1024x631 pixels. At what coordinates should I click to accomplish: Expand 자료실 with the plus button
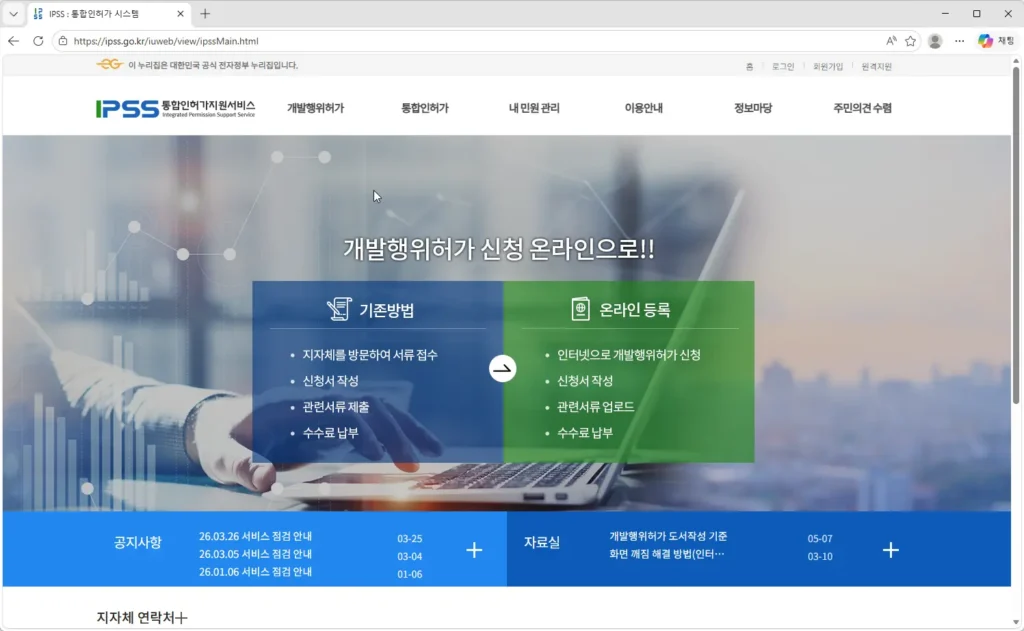pyautogui.click(x=890, y=549)
